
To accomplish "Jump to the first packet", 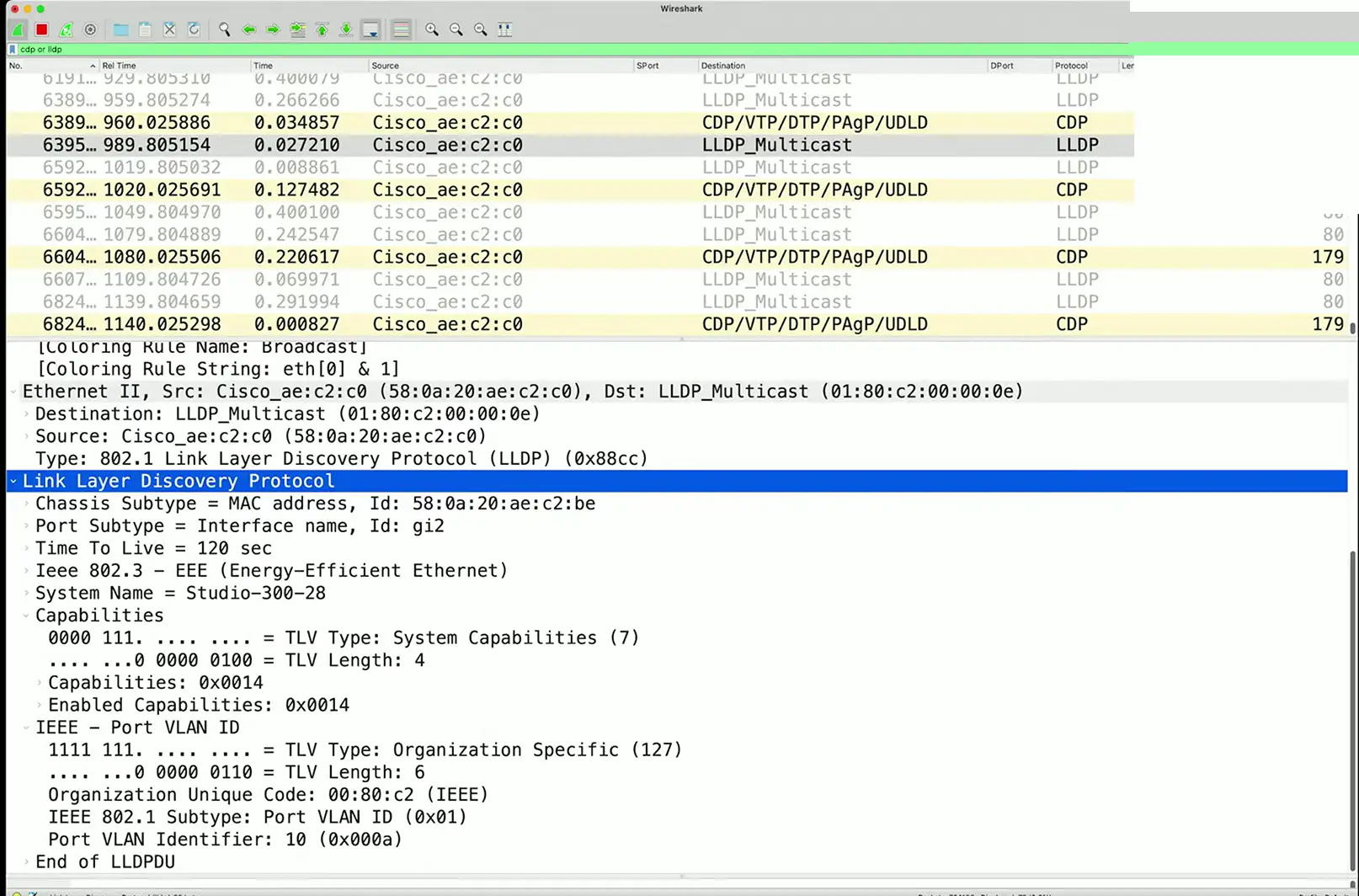I will tap(322, 29).
